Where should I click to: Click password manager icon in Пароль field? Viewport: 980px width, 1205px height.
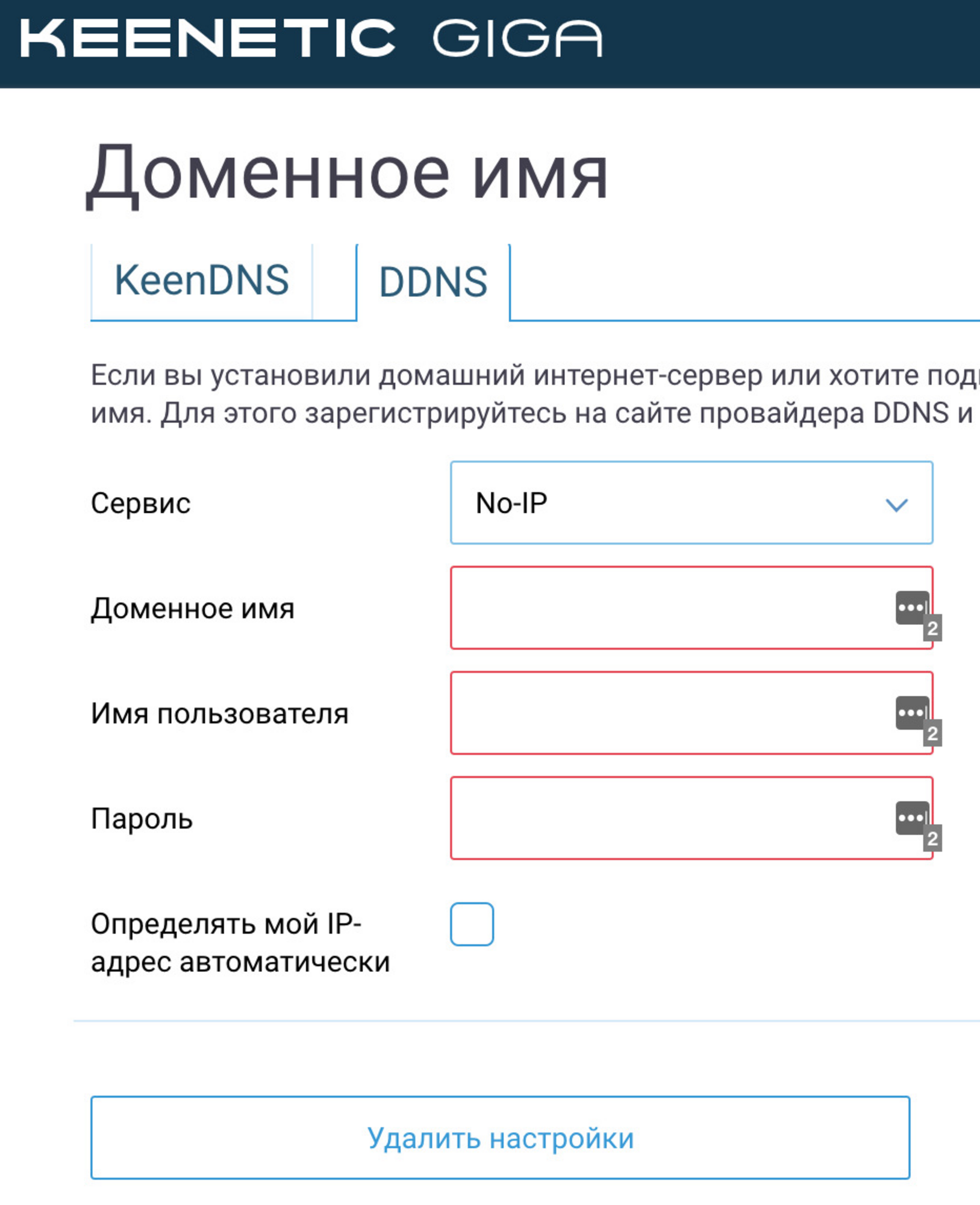pyautogui.click(x=912, y=818)
